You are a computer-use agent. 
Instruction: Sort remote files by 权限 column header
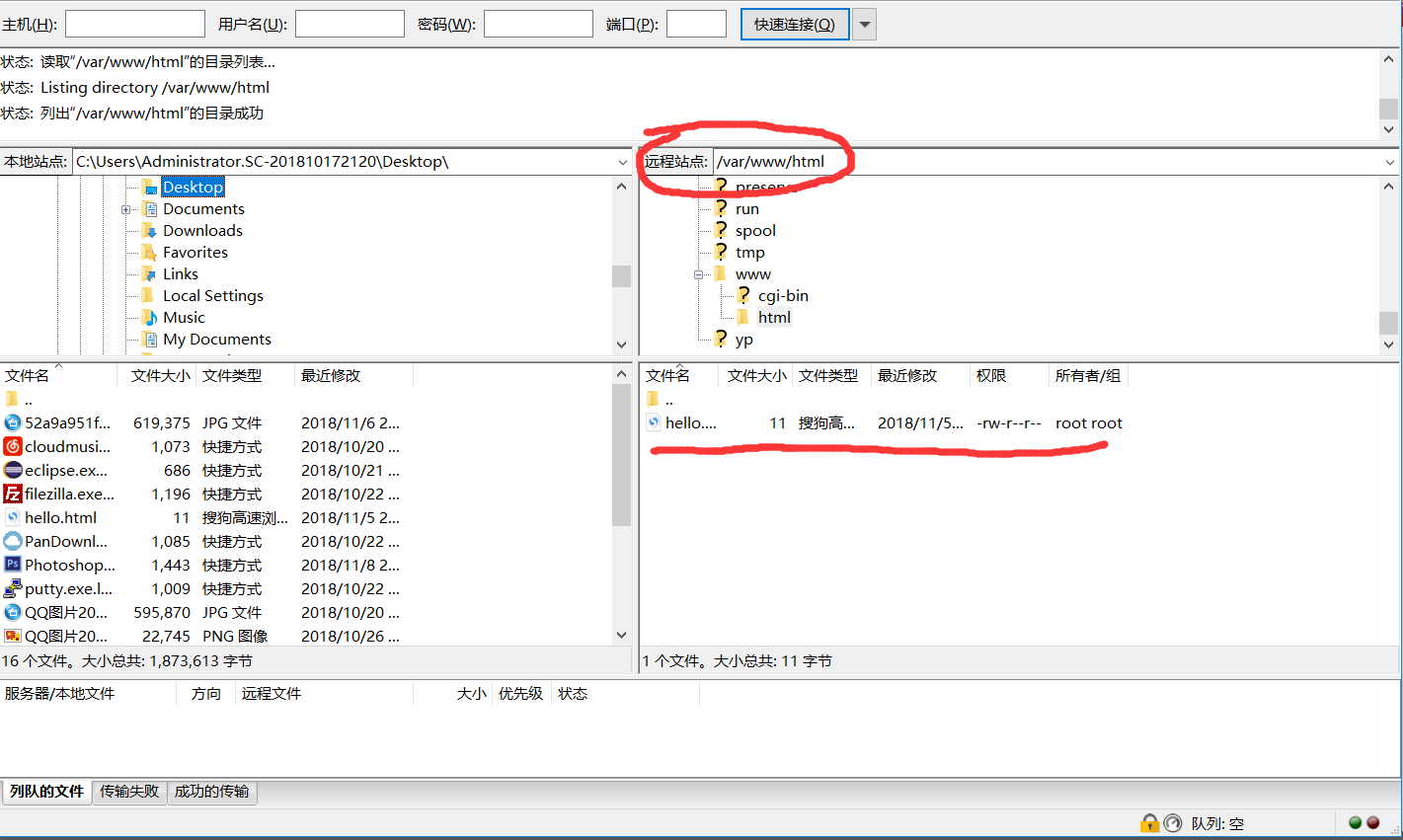[1008, 375]
